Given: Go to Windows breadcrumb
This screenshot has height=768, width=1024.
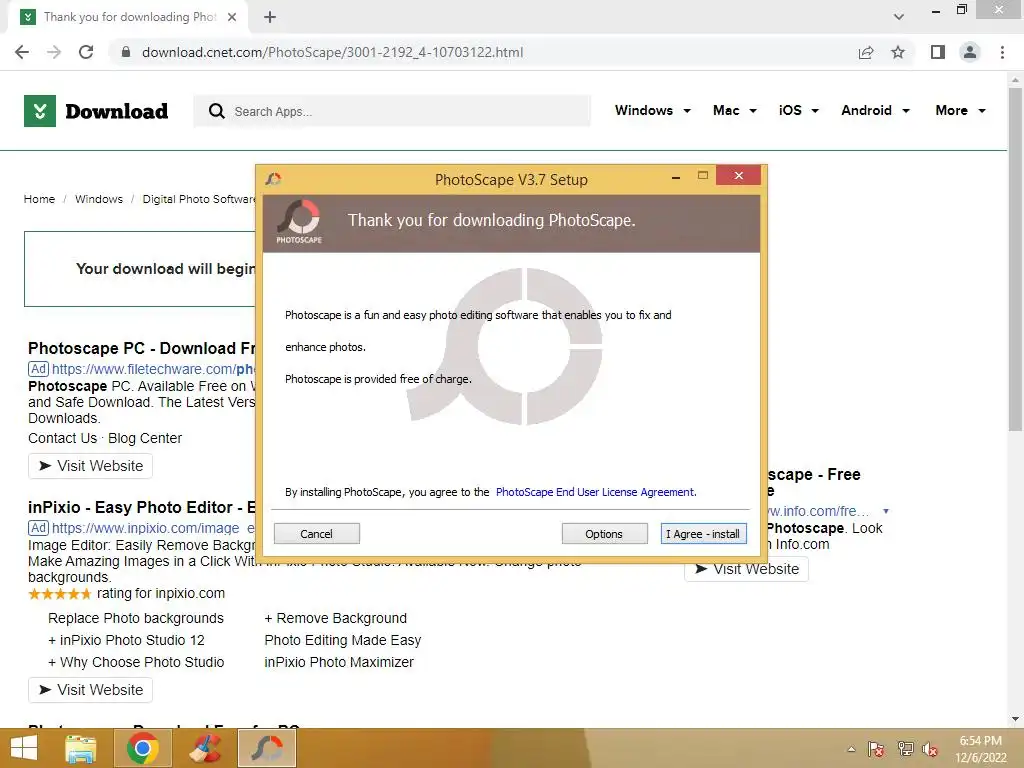Looking at the screenshot, I should point(99,199).
